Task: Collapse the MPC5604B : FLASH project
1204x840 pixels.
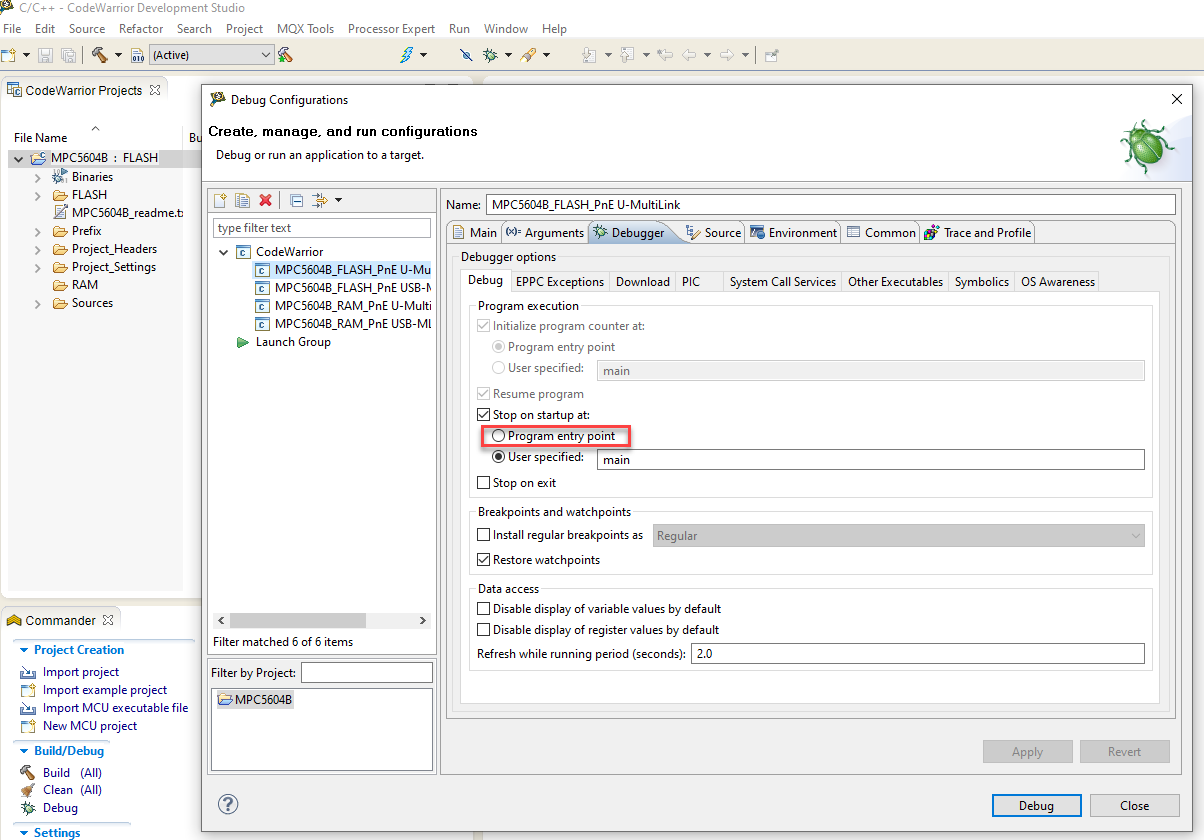Action: coord(18,157)
